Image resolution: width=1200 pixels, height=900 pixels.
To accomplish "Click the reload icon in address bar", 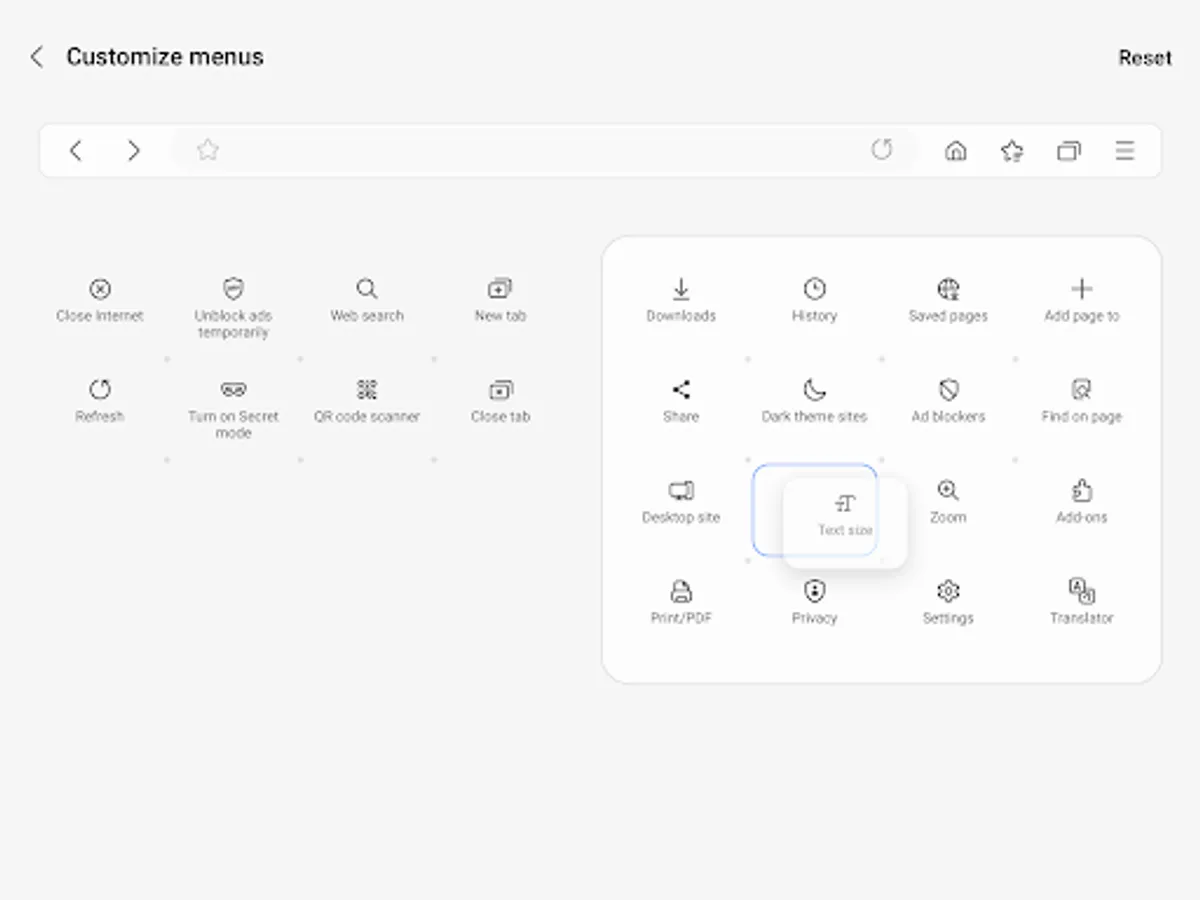I will 881,150.
